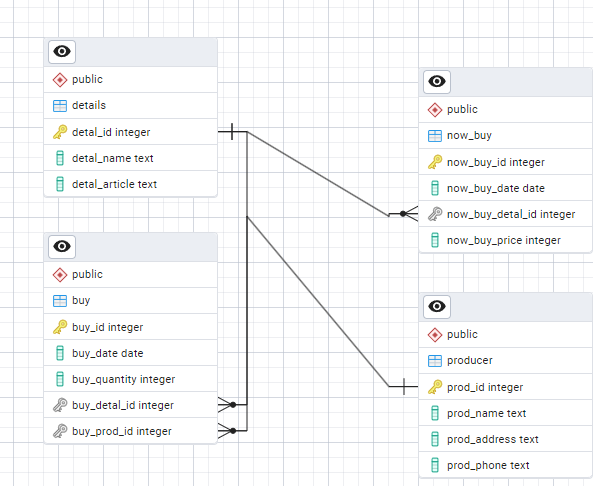Image resolution: width=593 pixels, height=486 pixels.
Task: Toggle the eye button on details table
Action: (x=62, y=52)
